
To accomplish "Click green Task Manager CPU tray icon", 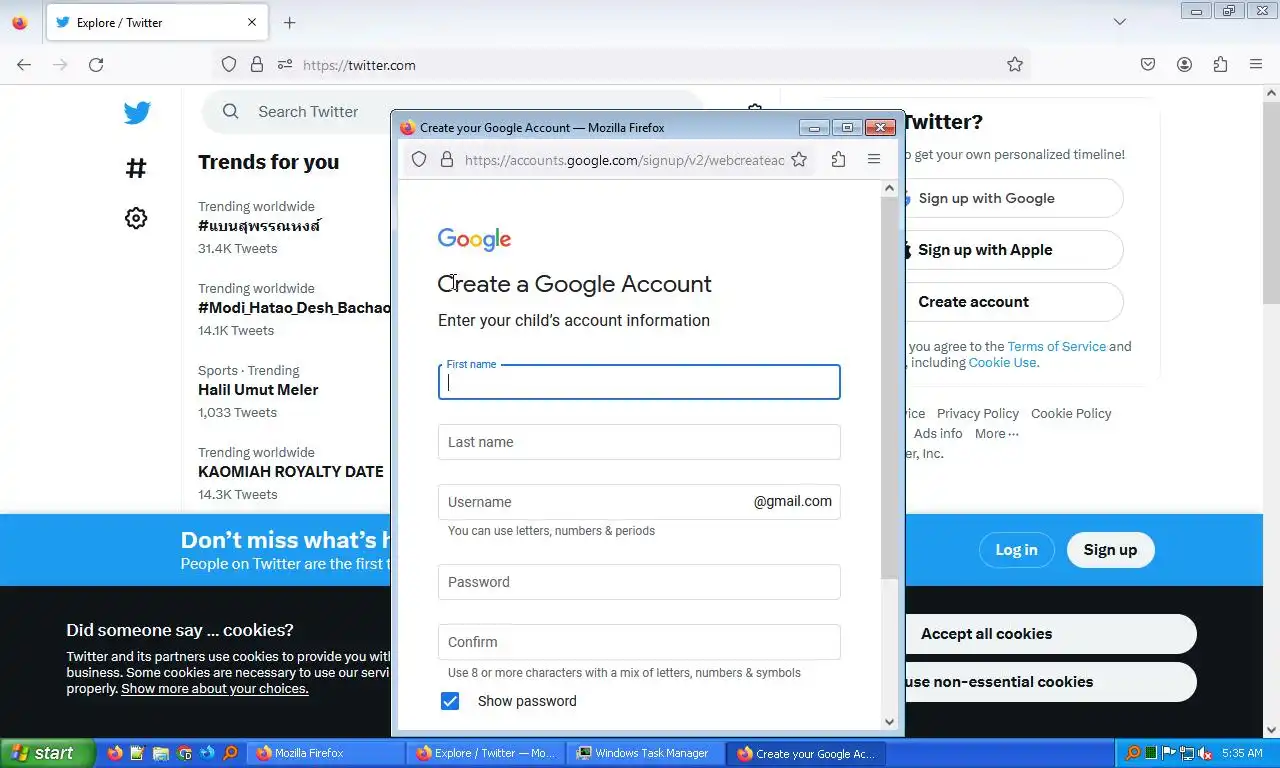I will pyautogui.click(x=1151, y=753).
